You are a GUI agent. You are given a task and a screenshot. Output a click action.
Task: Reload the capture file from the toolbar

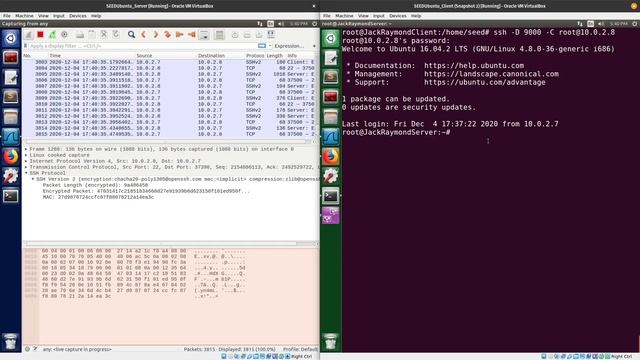pos(116,35)
